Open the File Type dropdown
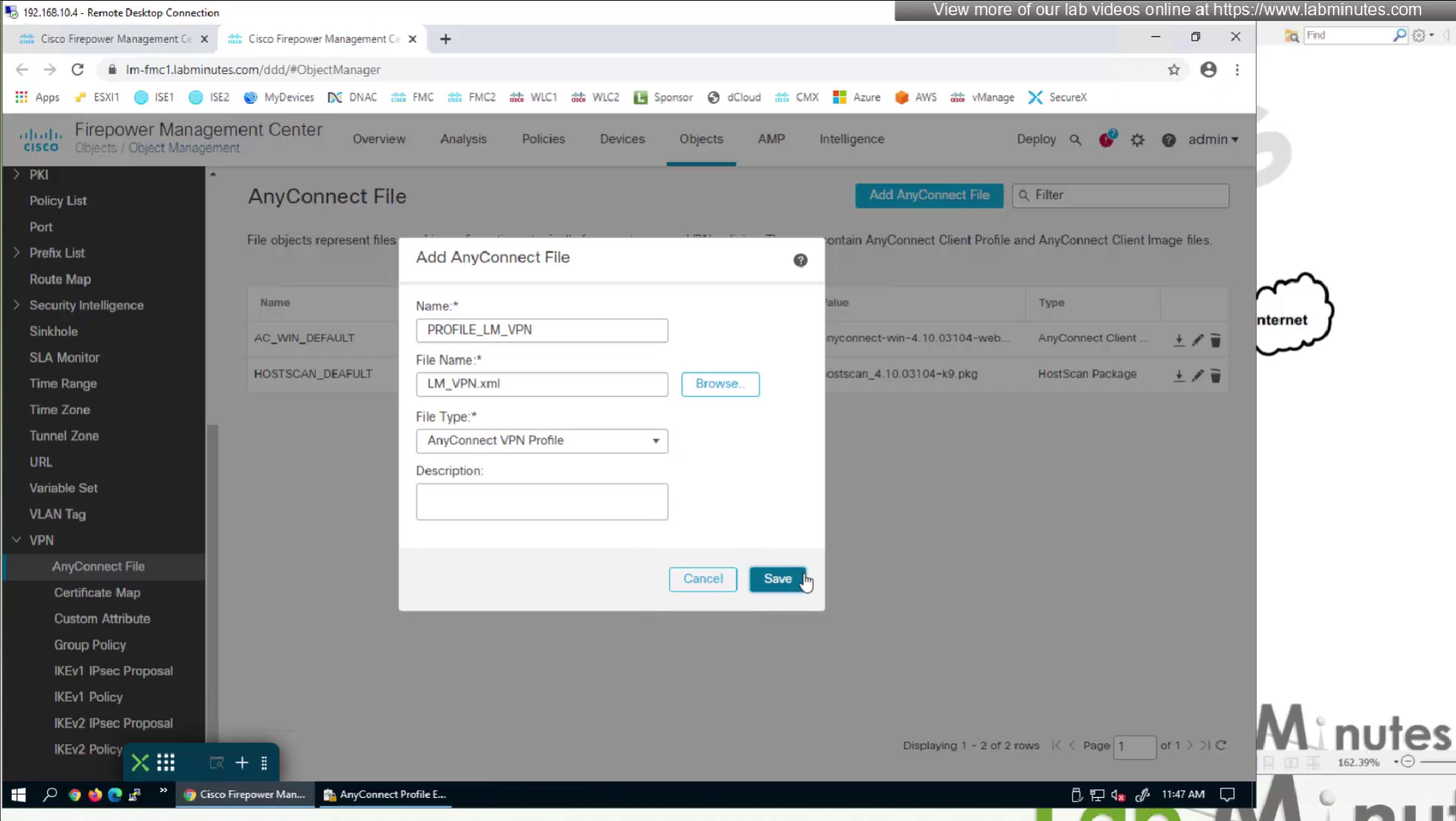 (x=541, y=441)
